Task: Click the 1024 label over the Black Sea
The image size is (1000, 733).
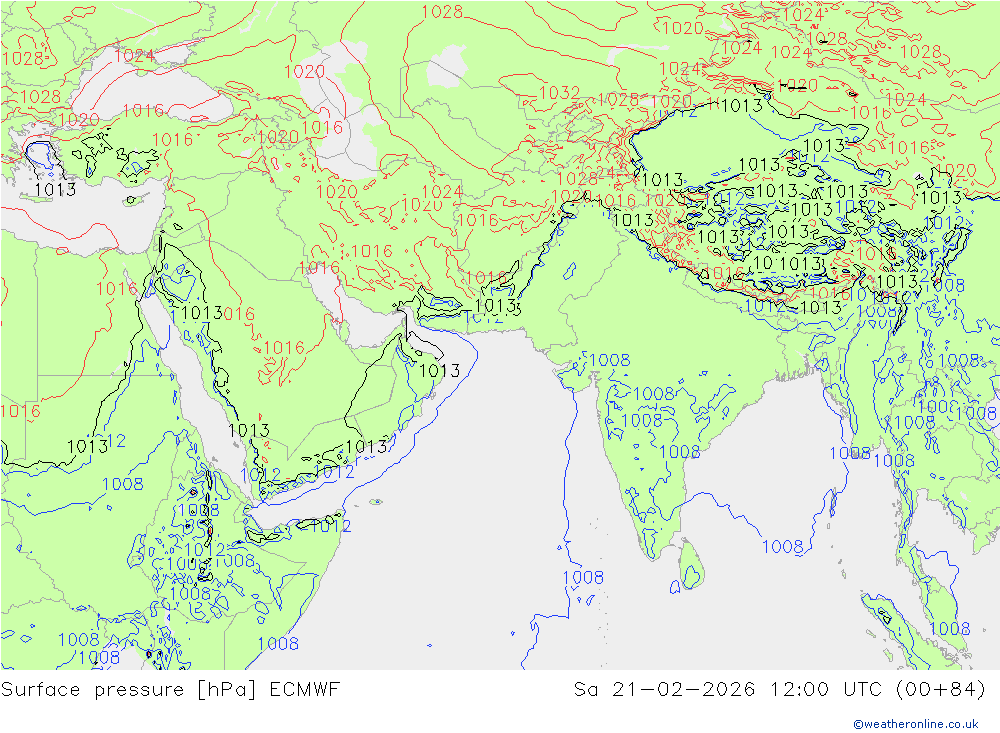Action: [x=134, y=56]
